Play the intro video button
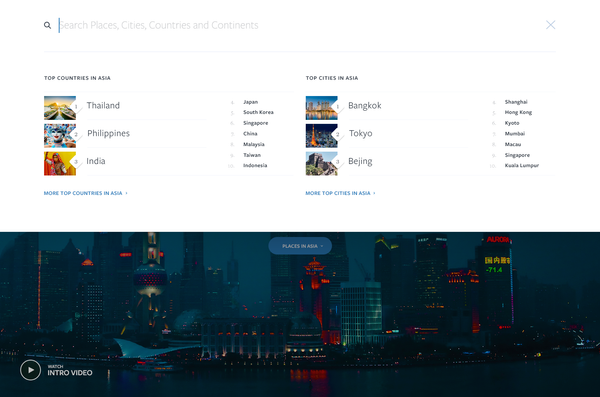The image size is (600, 397). (x=31, y=370)
